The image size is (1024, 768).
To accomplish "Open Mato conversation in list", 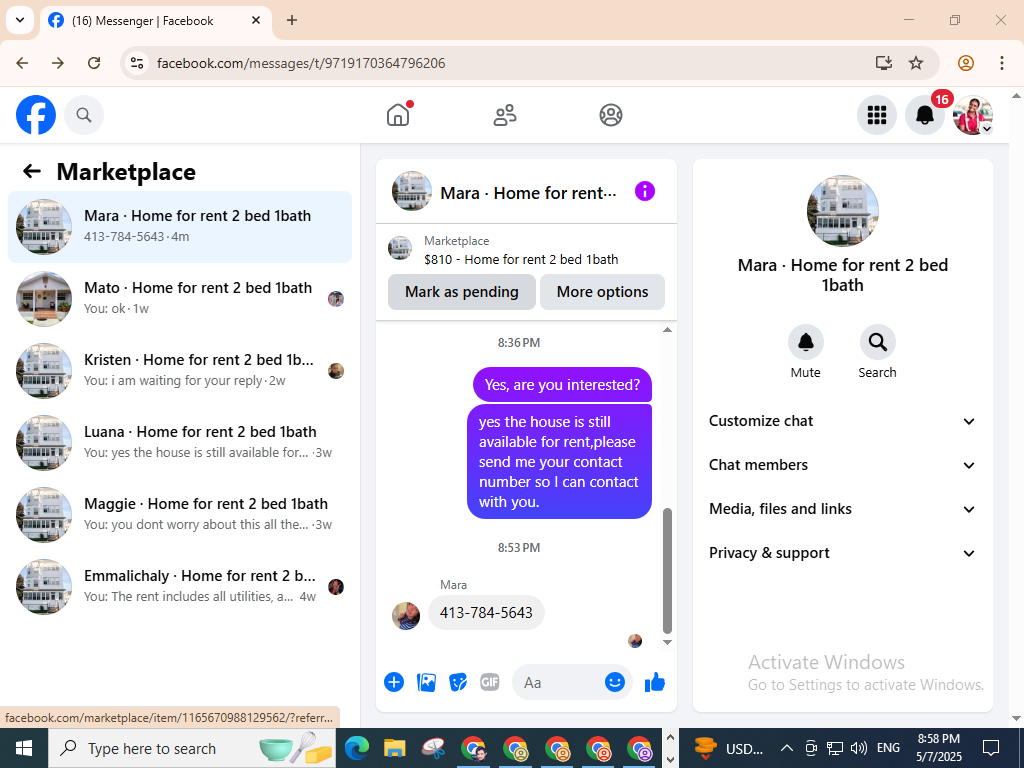I will point(180,298).
